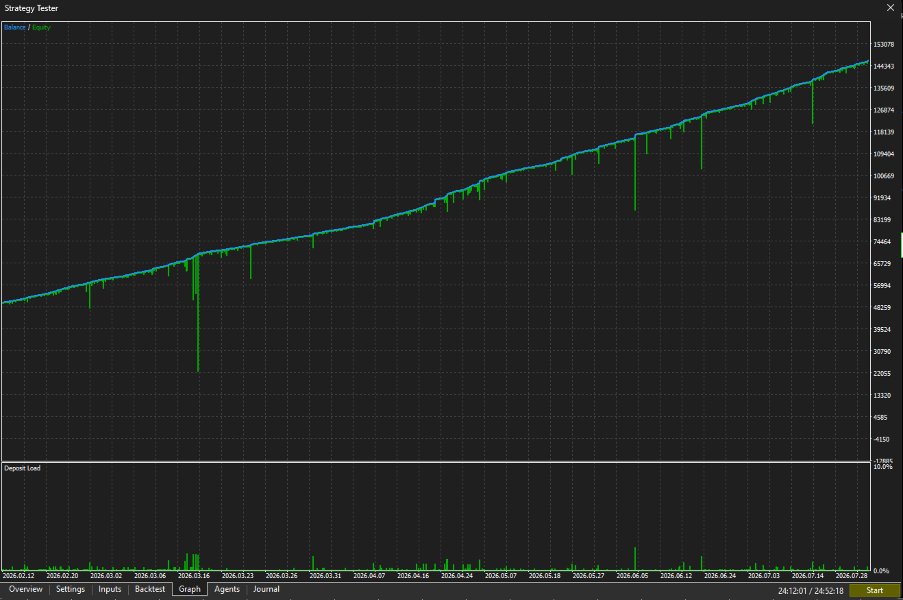Click the 2026.05.07 date label
This screenshot has height=600, width=903.
[500, 575]
